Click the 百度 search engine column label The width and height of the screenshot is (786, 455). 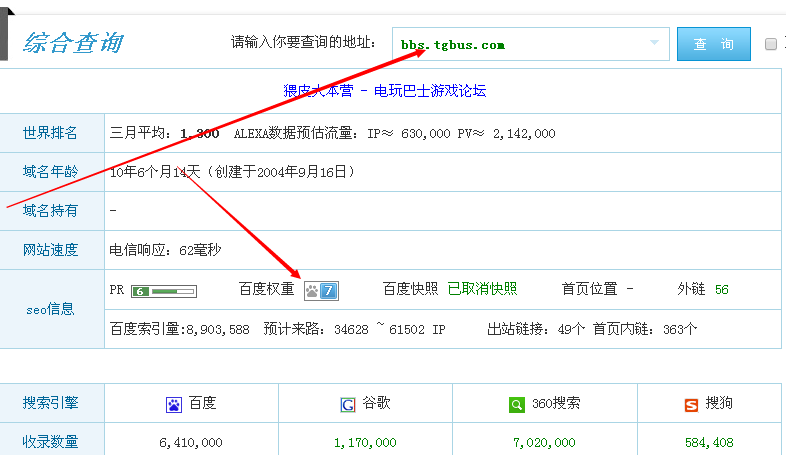pos(202,403)
